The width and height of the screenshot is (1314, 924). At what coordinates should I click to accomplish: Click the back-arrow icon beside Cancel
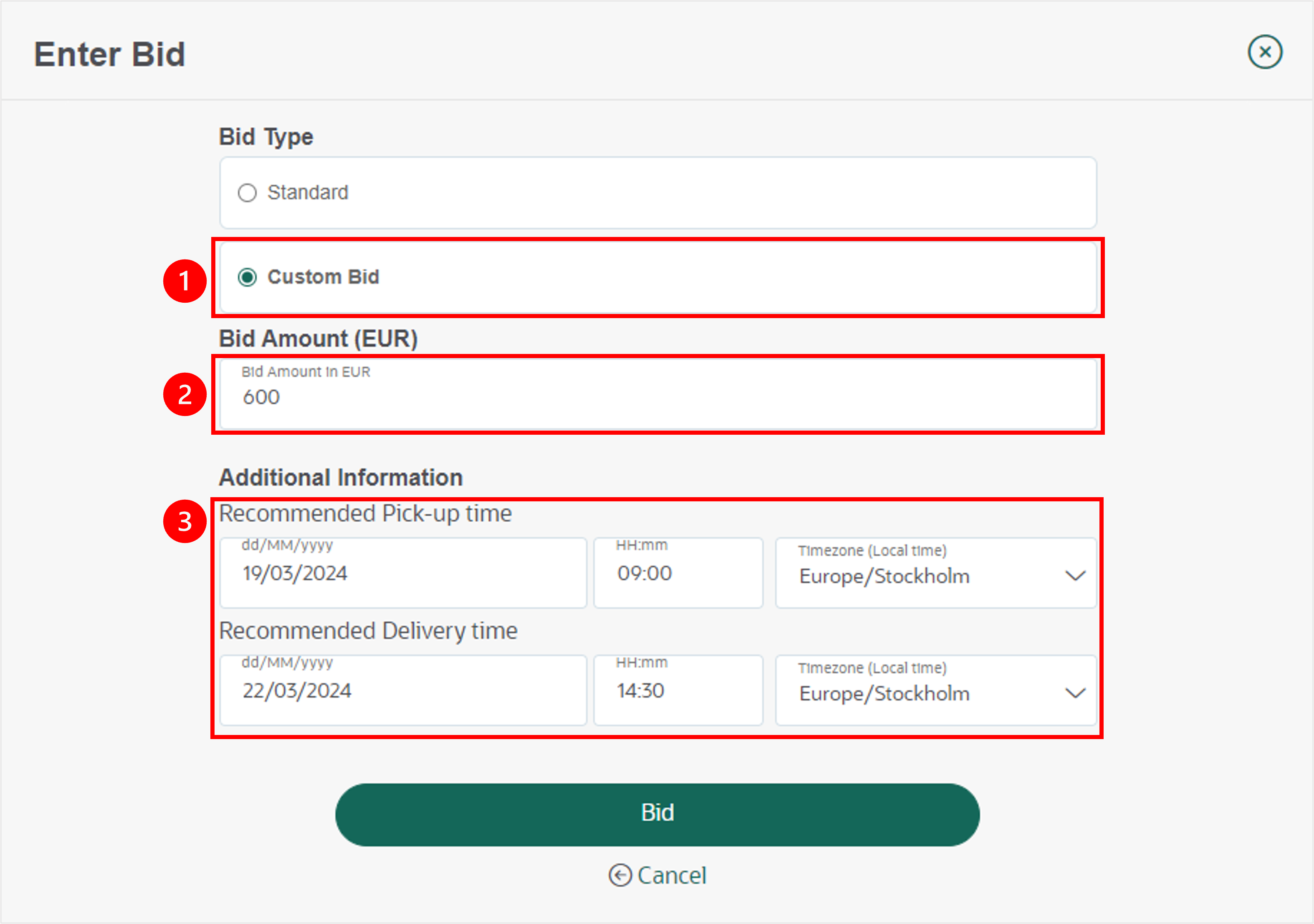[620, 875]
